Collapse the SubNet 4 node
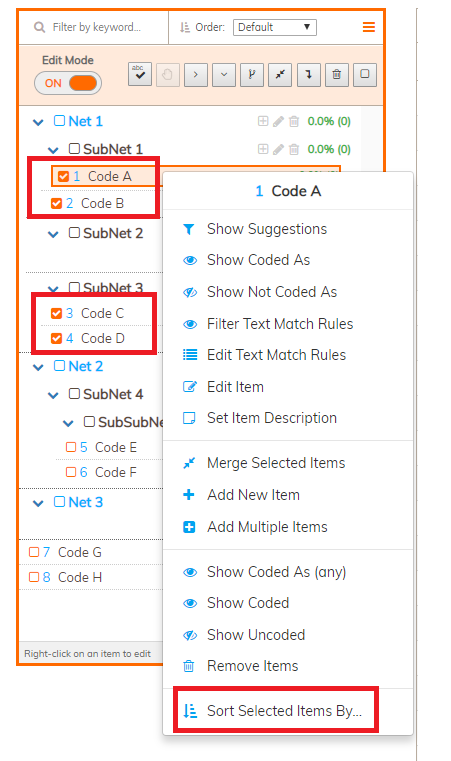The height and width of the screenshot is (761, 451). (53, 396)
